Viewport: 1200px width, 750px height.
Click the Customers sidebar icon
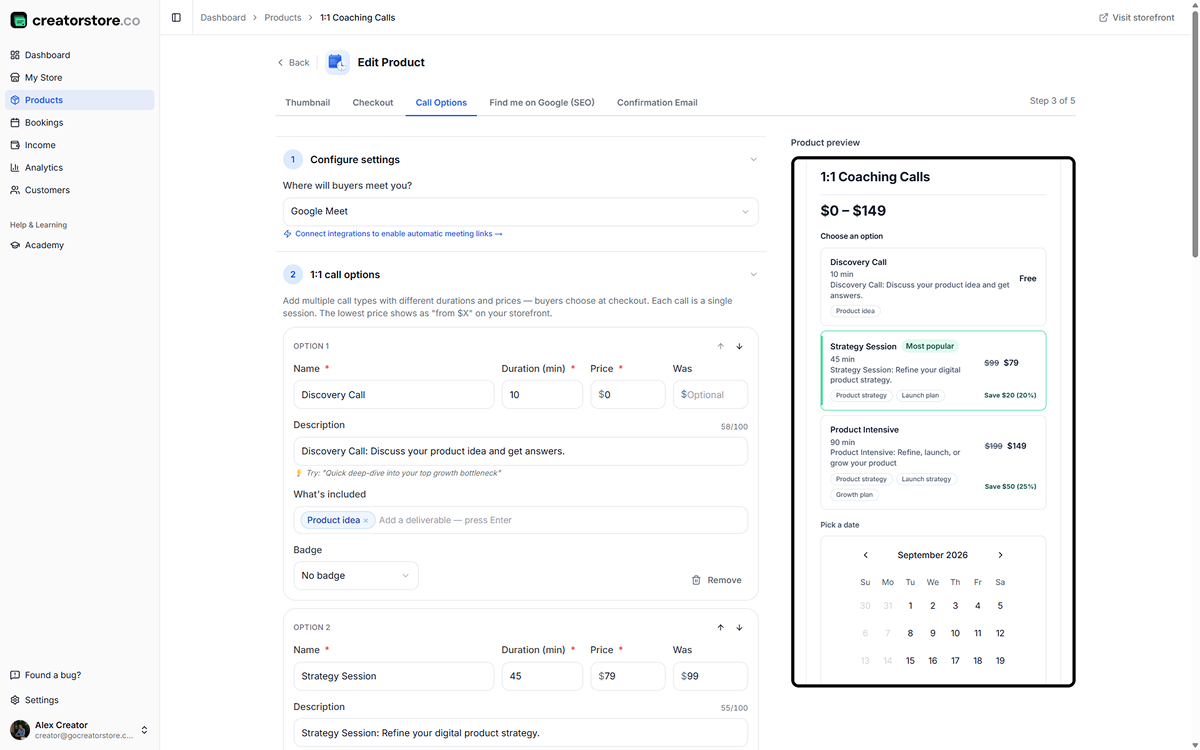click(x=15, y=190)
